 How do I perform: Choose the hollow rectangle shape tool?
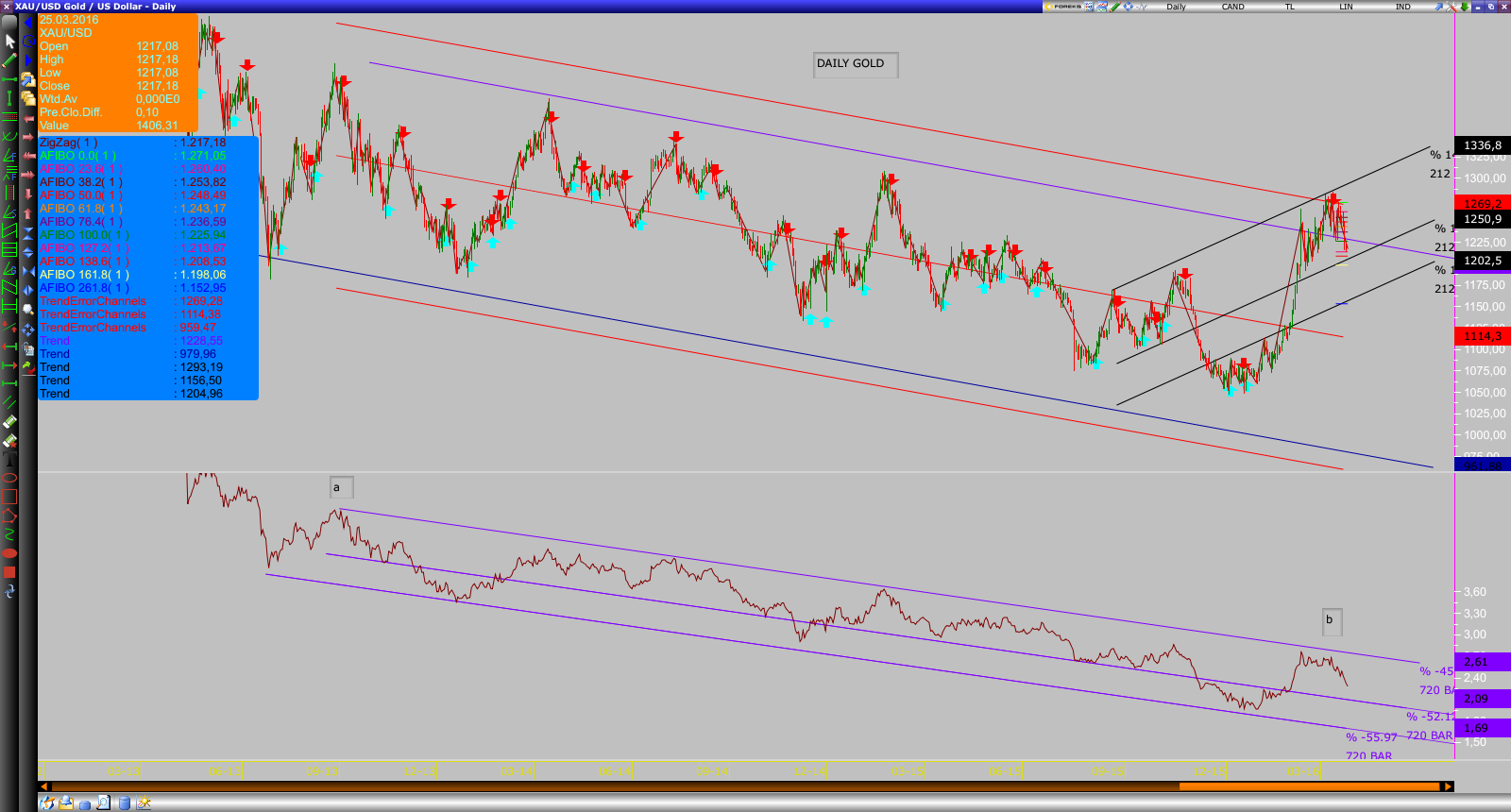9,497
